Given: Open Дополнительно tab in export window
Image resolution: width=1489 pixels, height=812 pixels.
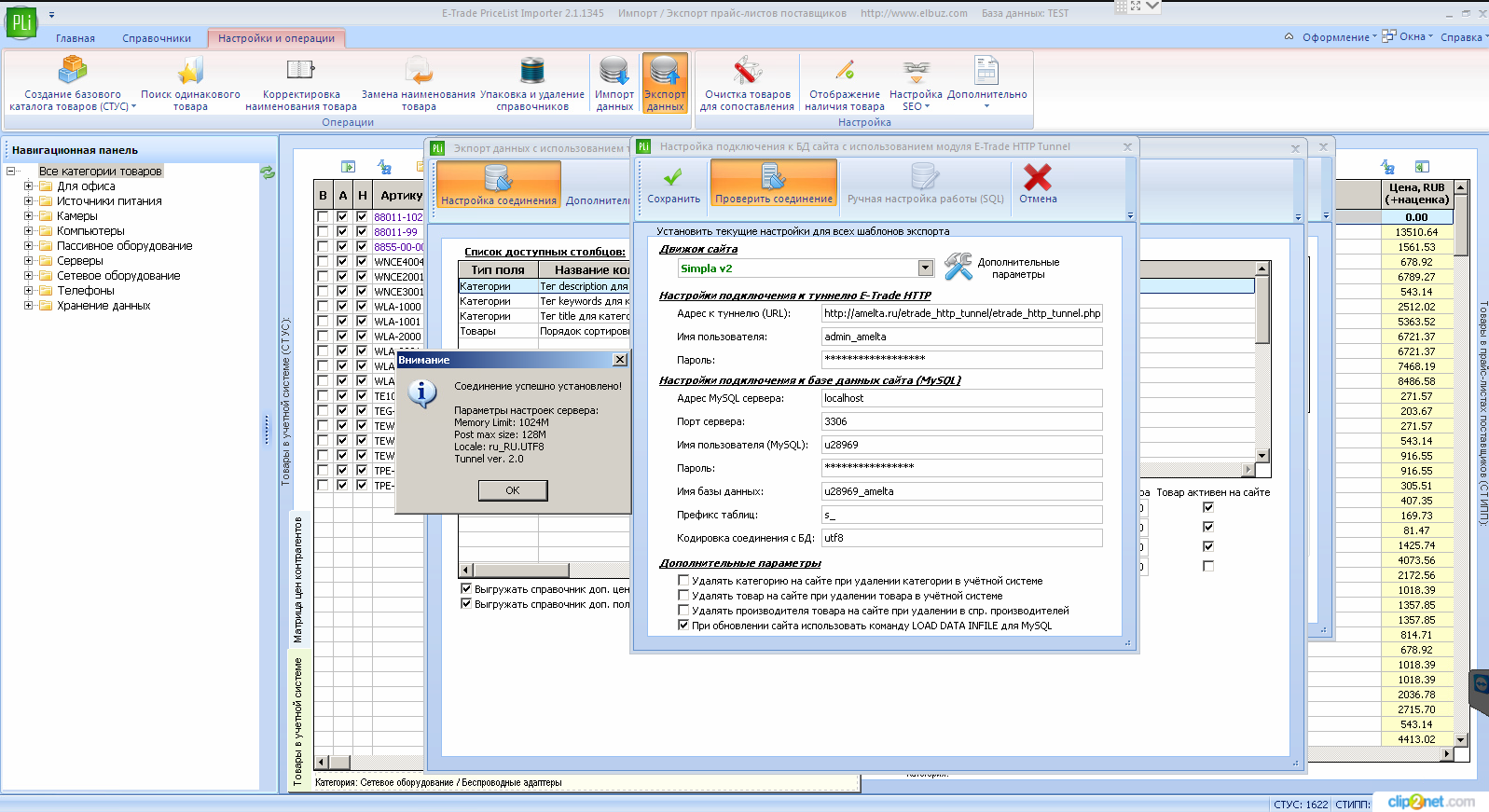Looking at the screenshot, I should (598, 200).
